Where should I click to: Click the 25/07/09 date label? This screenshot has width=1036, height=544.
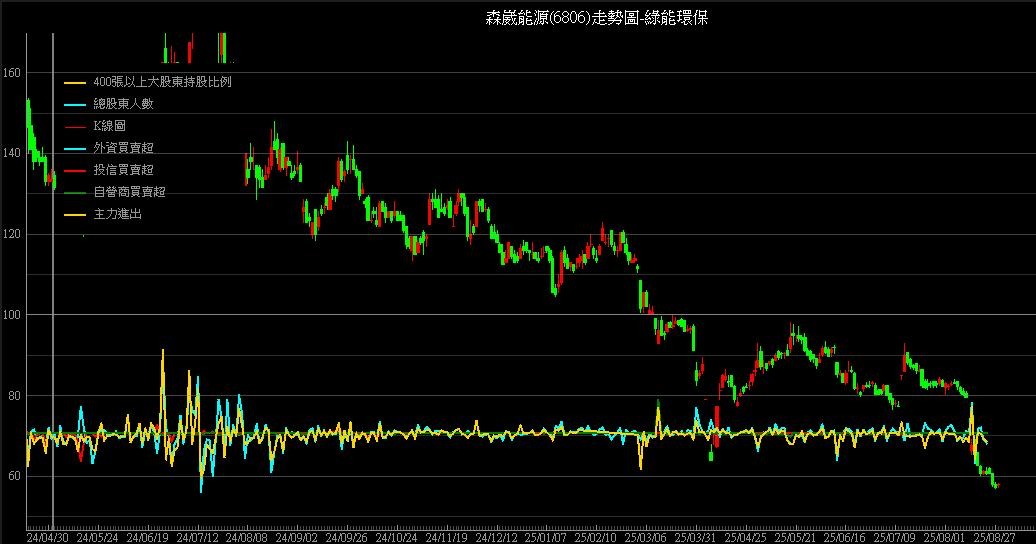click(895, 537)
